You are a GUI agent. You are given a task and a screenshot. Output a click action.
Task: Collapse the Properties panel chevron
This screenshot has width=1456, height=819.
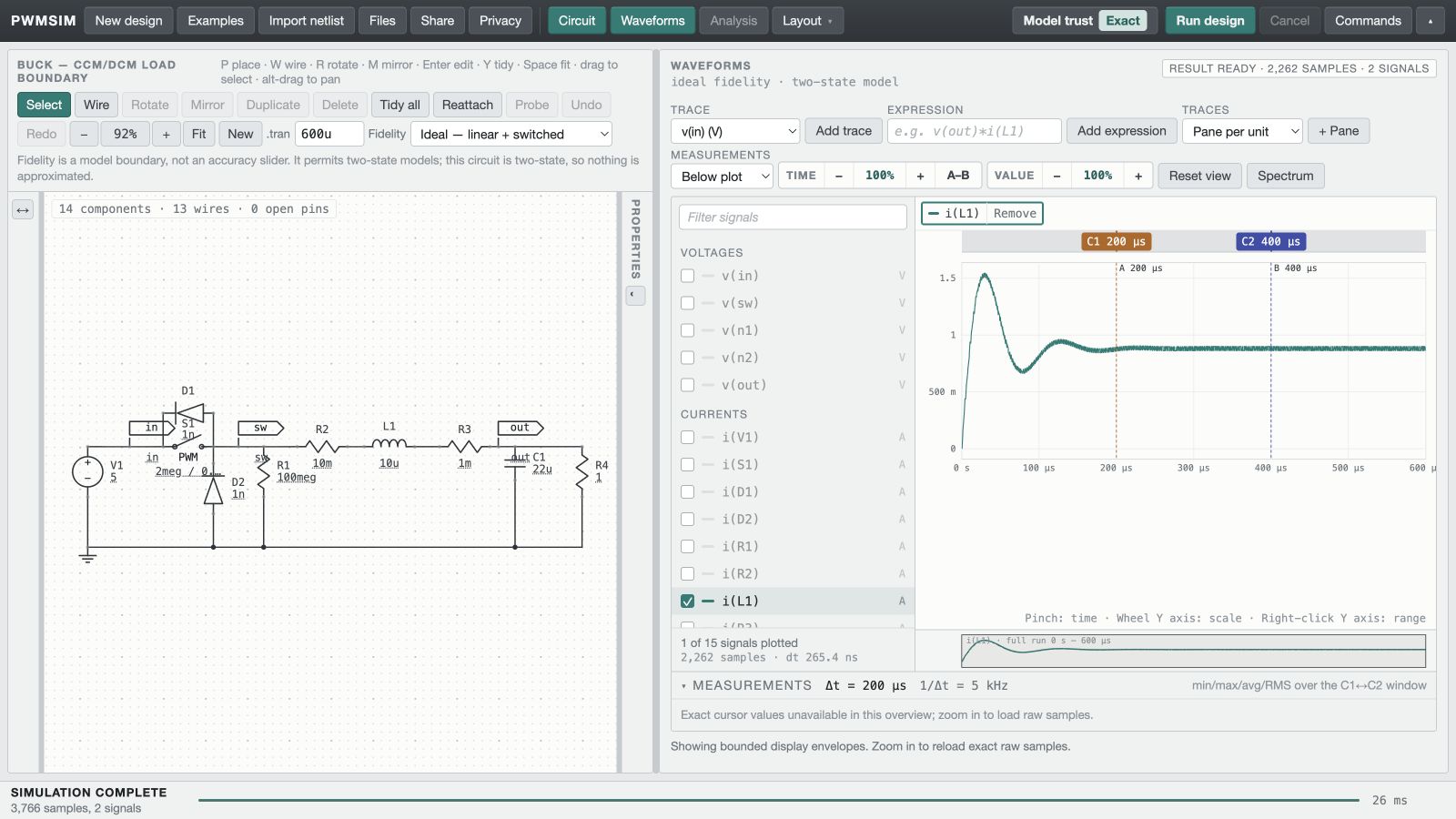pos(636,295)
